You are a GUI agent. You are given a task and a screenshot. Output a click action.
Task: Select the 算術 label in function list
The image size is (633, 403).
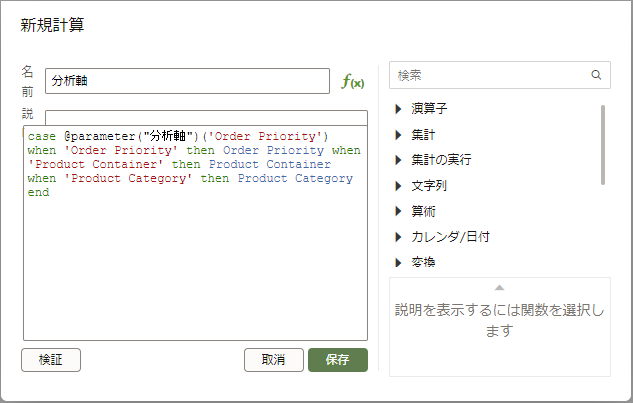(x=423, y=211)
